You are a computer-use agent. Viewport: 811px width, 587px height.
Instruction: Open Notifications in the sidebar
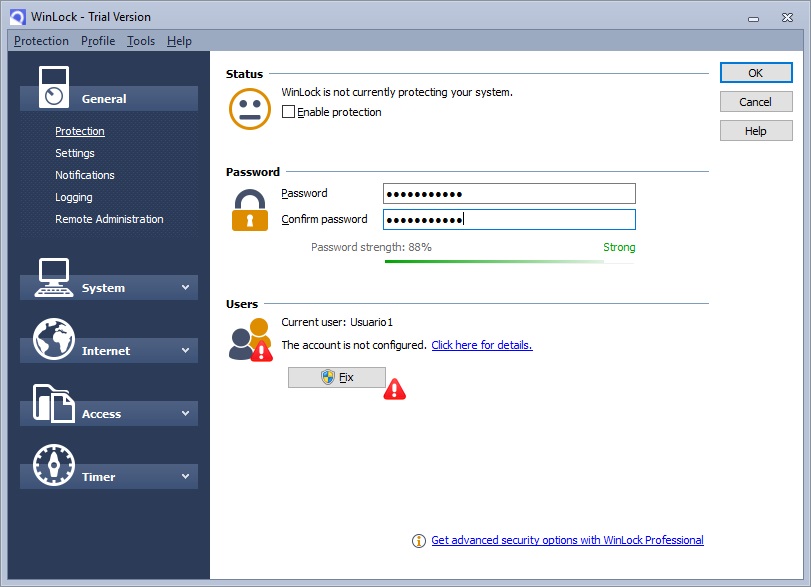coord(85,175)
